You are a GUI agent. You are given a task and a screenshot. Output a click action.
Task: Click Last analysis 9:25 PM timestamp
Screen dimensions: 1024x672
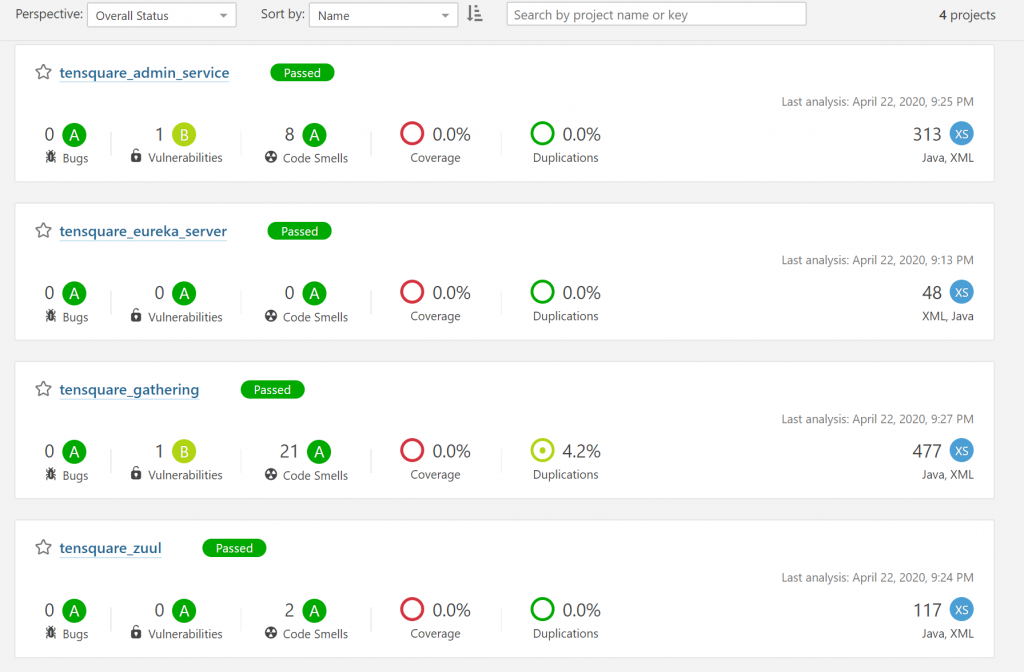[878, 101]
